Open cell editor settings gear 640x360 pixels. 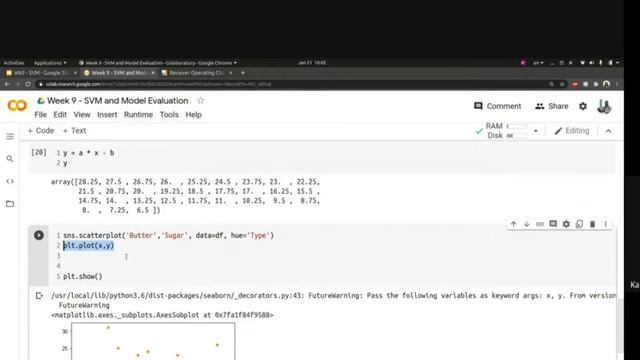click(566, 224)
